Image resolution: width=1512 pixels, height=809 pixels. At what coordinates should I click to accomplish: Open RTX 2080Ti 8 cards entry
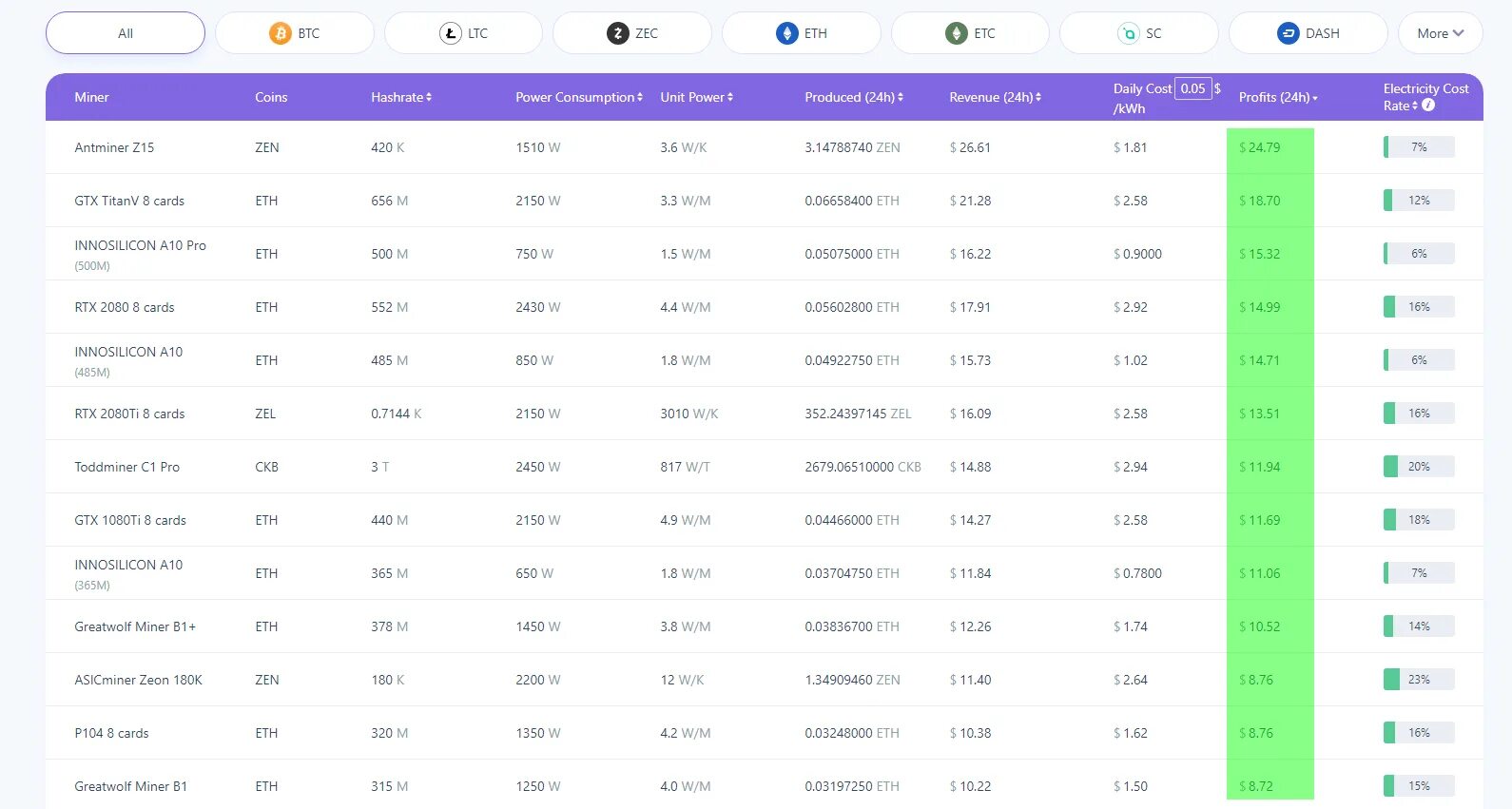pos(129,414)
